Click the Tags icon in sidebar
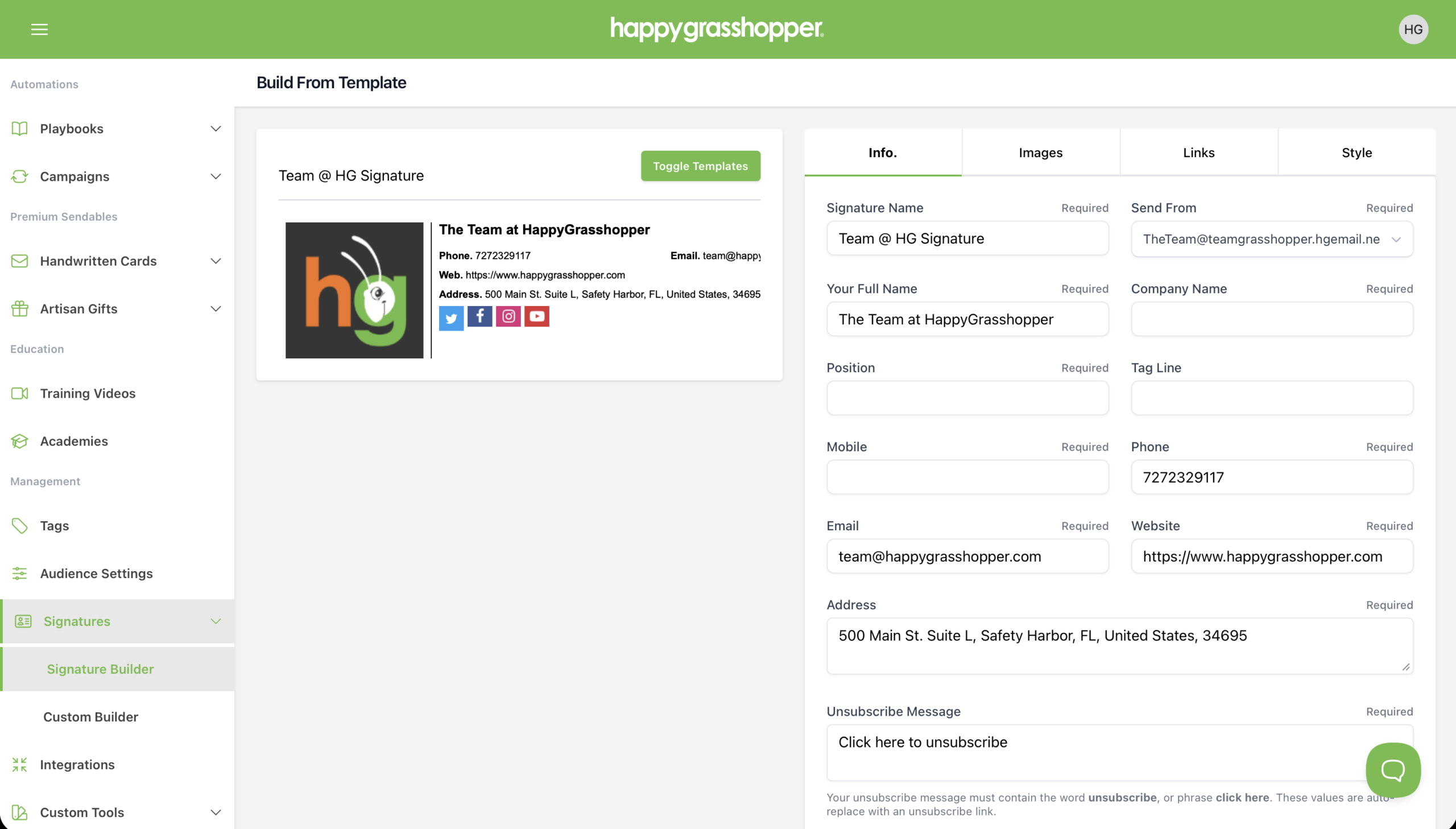The height and width of the screenshot is (829, 1456). 20,526
